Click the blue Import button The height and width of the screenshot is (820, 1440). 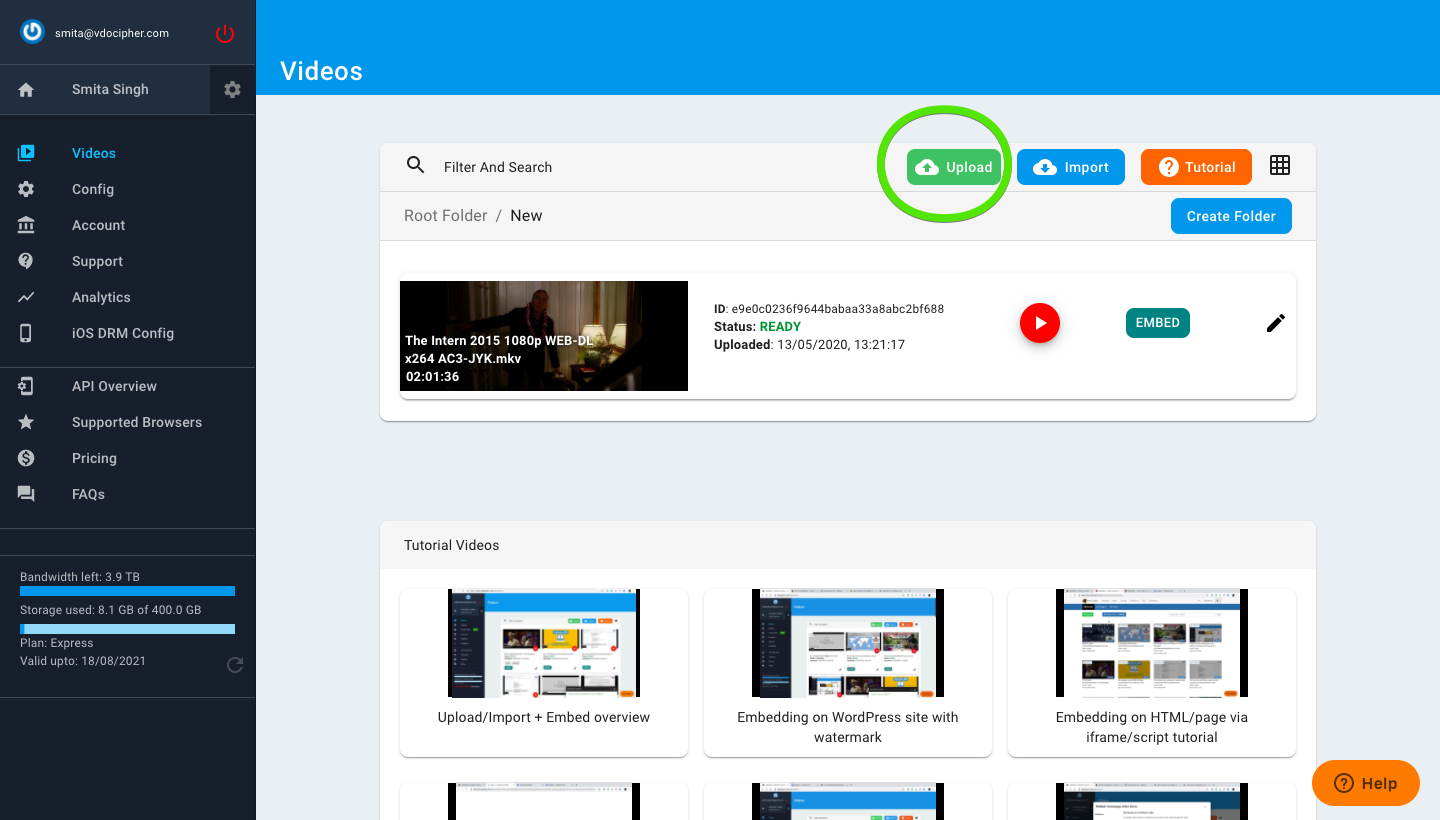1071,167
